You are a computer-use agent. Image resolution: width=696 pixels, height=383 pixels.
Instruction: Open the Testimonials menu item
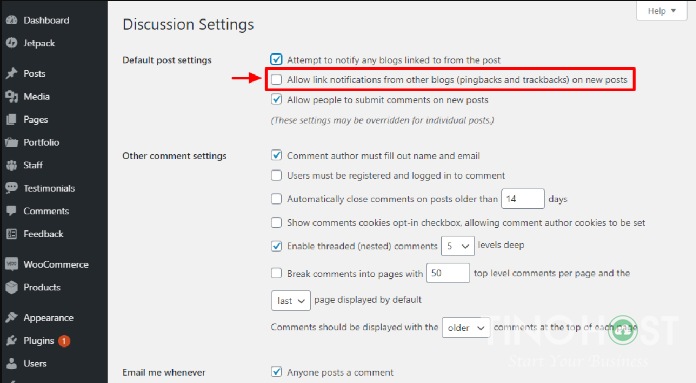point(49,188)
